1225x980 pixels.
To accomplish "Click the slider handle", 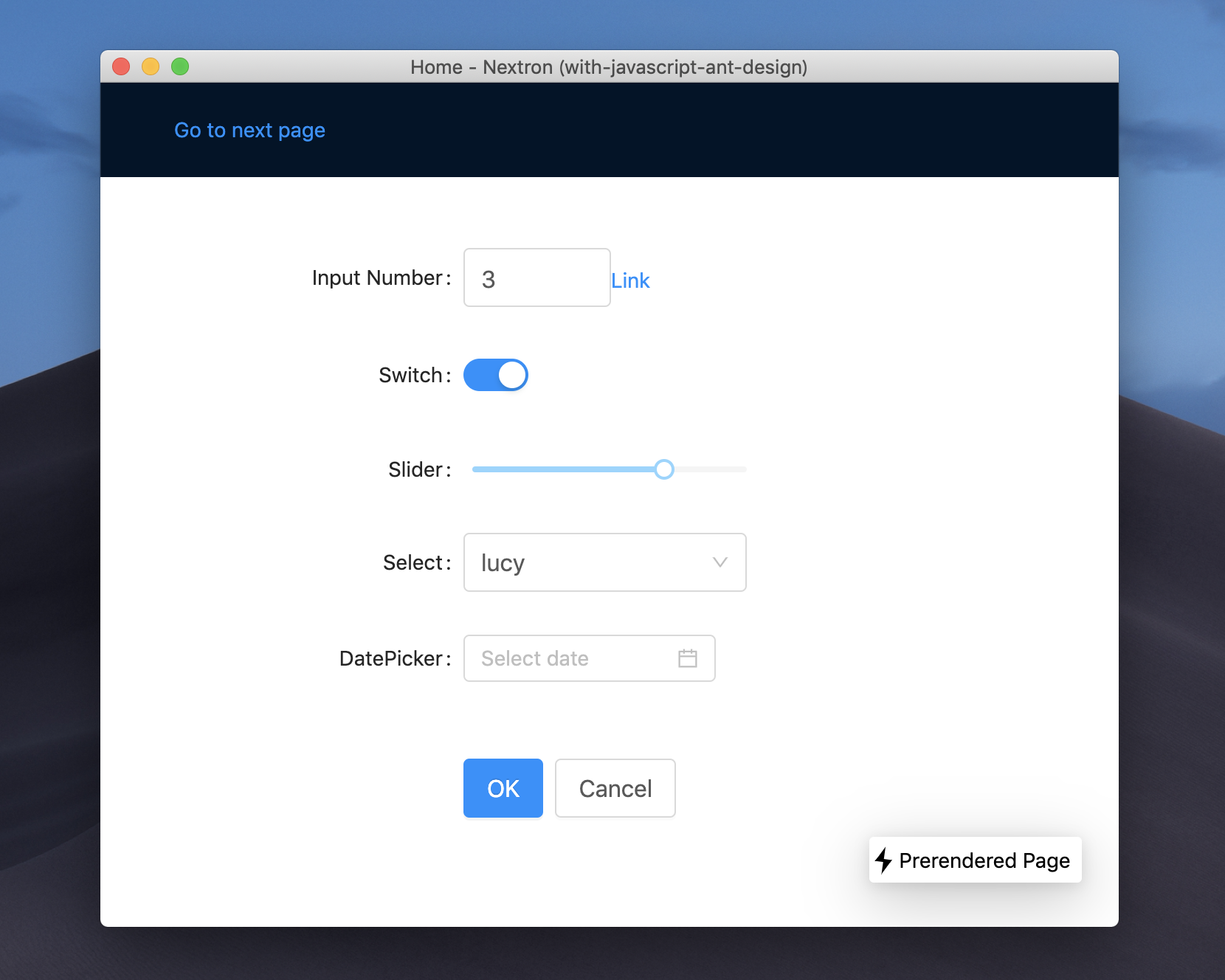I will pyautogui.click(x=664, y=469).
